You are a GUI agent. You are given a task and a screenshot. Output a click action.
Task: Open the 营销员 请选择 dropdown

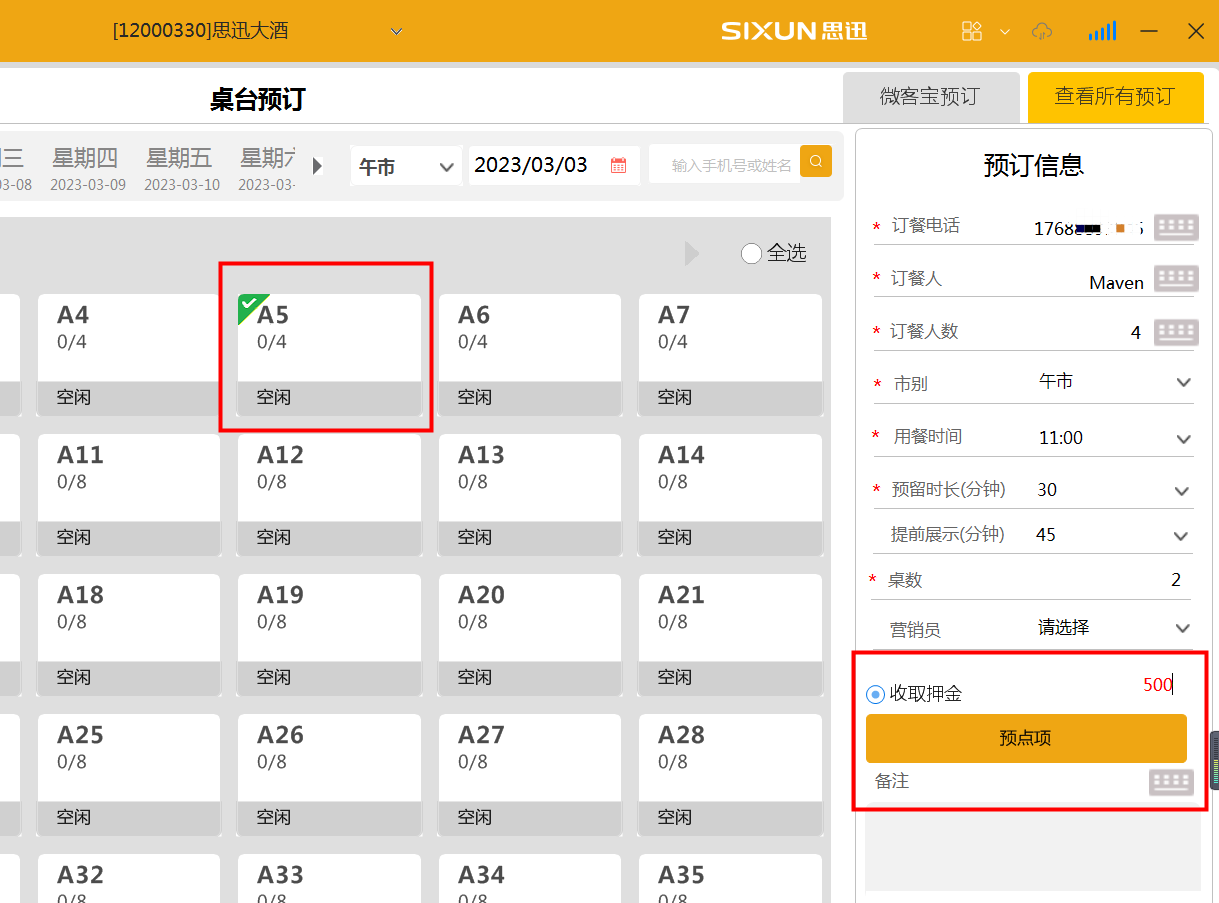1183,629
